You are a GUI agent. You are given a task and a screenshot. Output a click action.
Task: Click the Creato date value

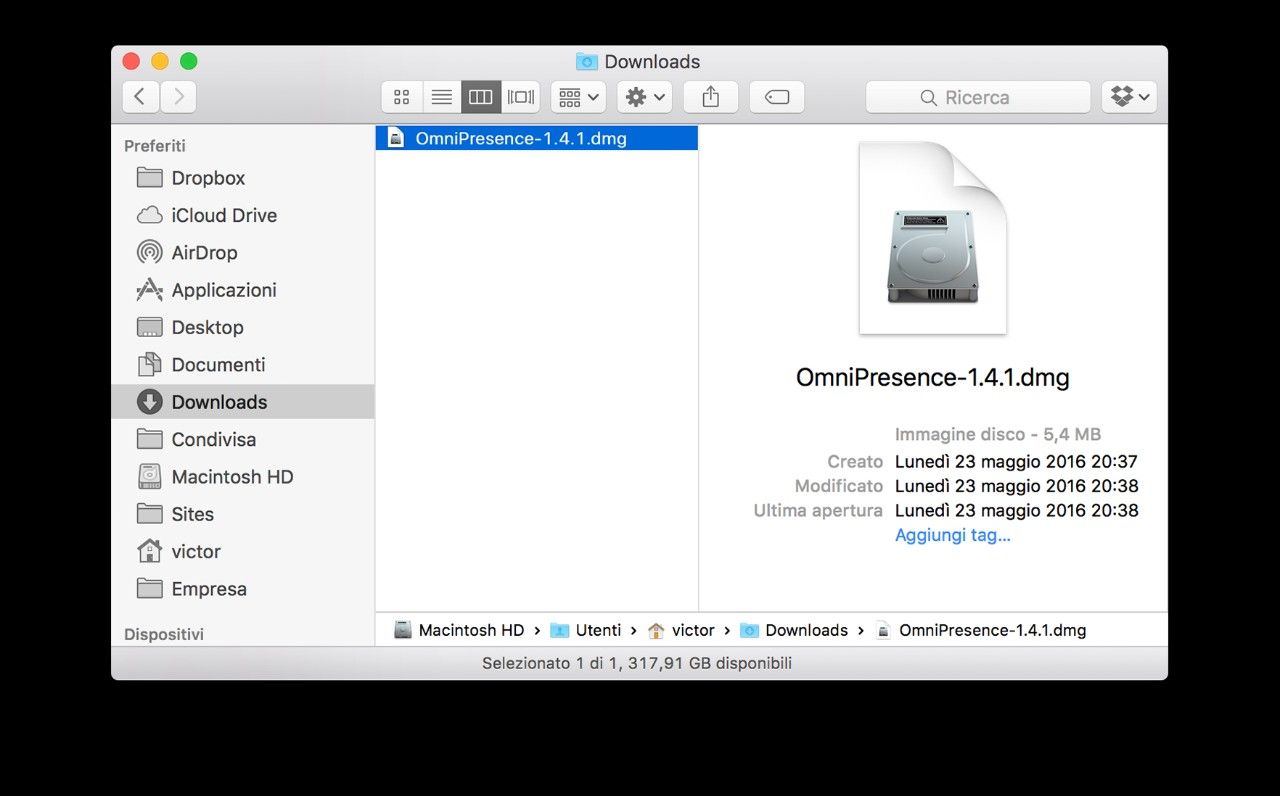(1016, 462)
